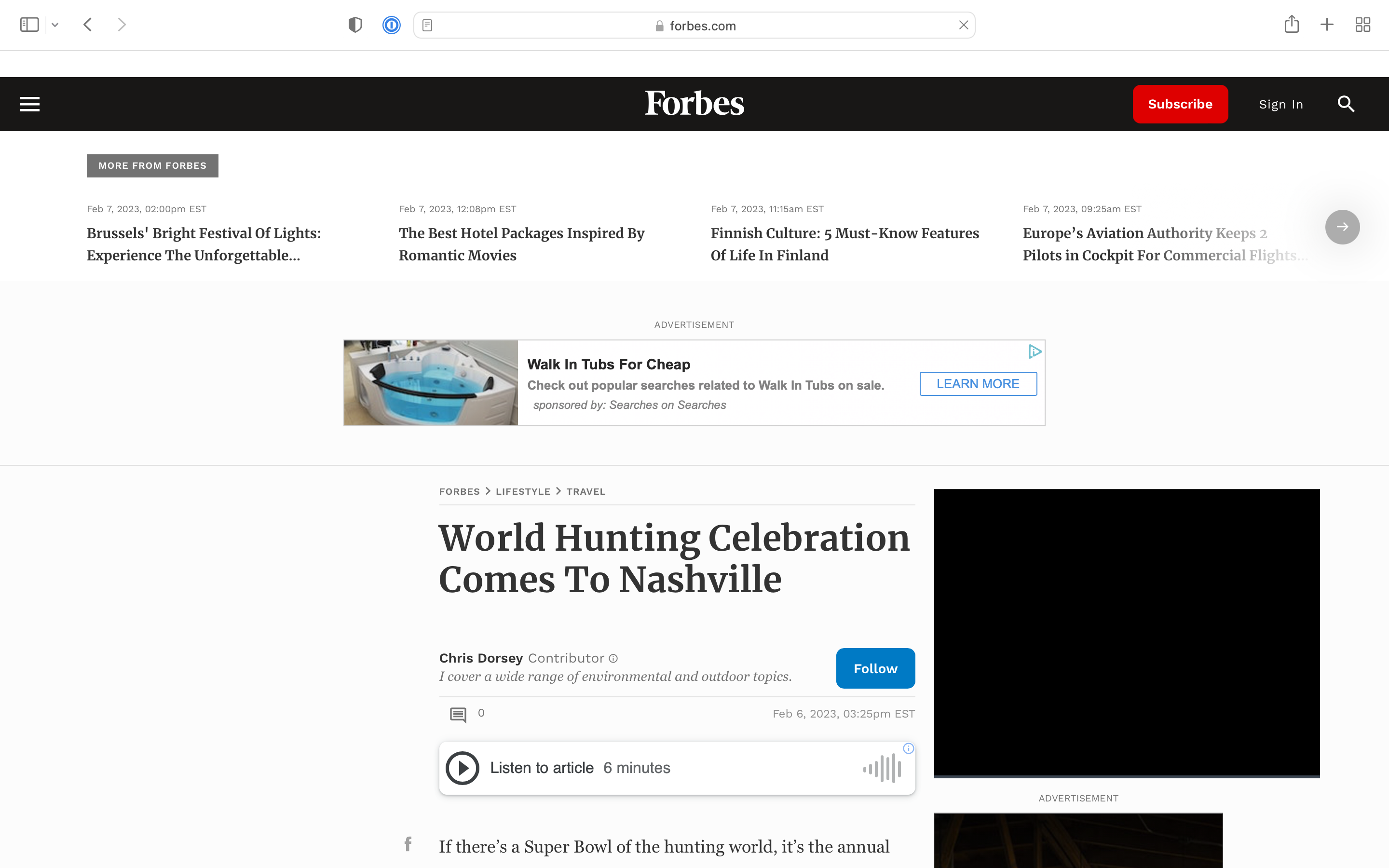
Task: Open the article comments icon
Action: pyautogui.click(x=458, y=715)
